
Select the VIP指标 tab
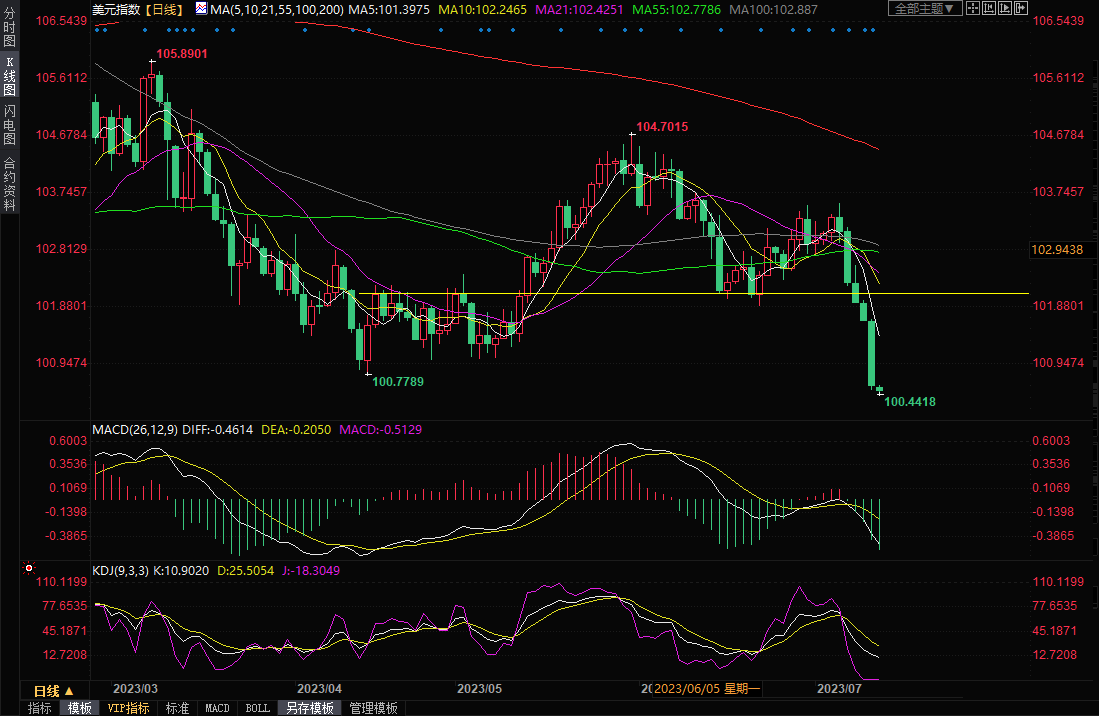click(128, 708)
